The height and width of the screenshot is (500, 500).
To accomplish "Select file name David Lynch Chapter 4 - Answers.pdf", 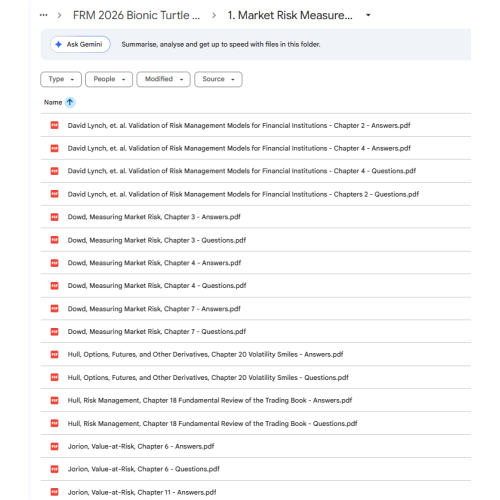I will click(x=239, y=148).
